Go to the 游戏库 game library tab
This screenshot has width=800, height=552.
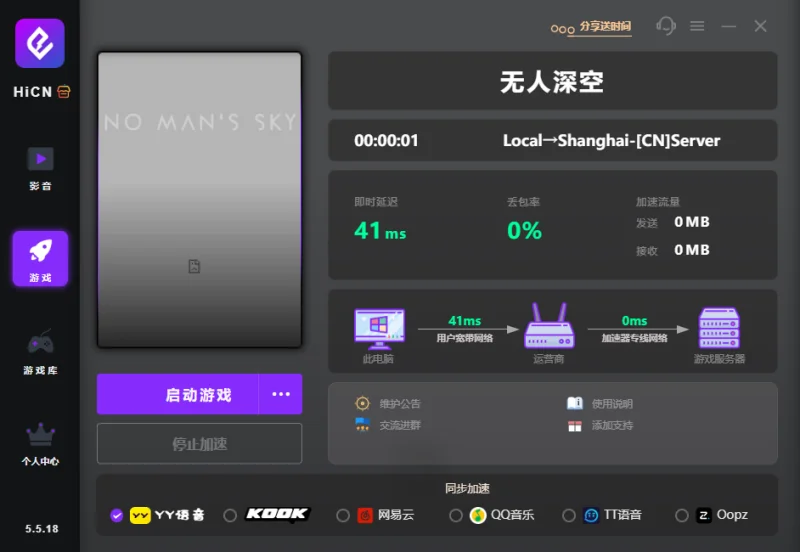[40, 351]
